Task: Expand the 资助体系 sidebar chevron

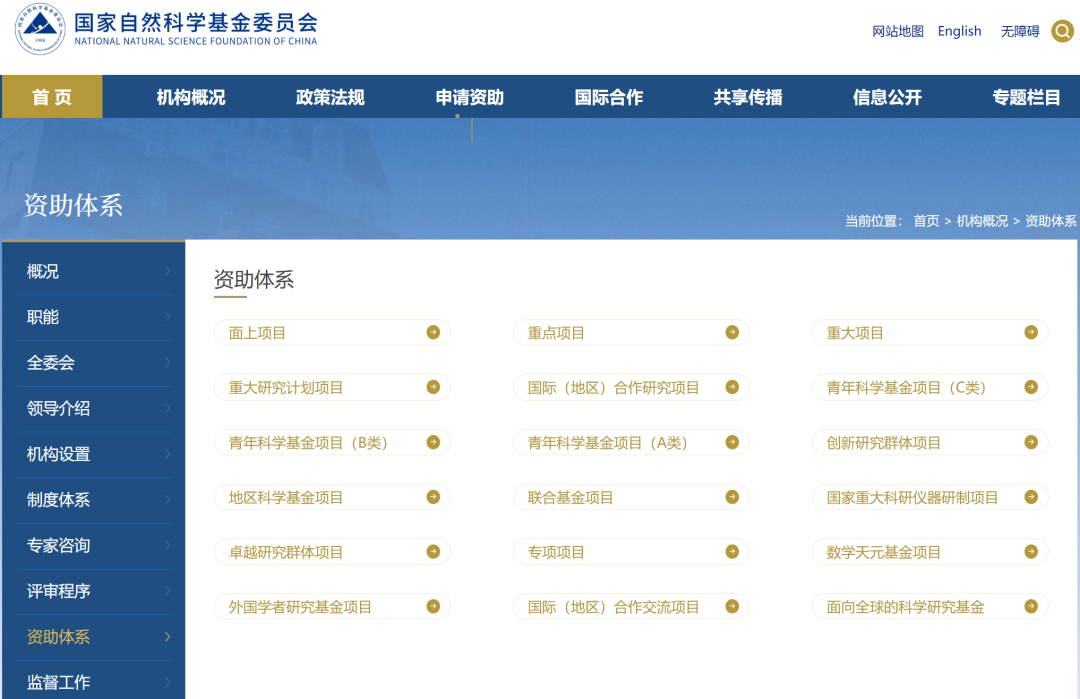Action: [x=167, y=637]
